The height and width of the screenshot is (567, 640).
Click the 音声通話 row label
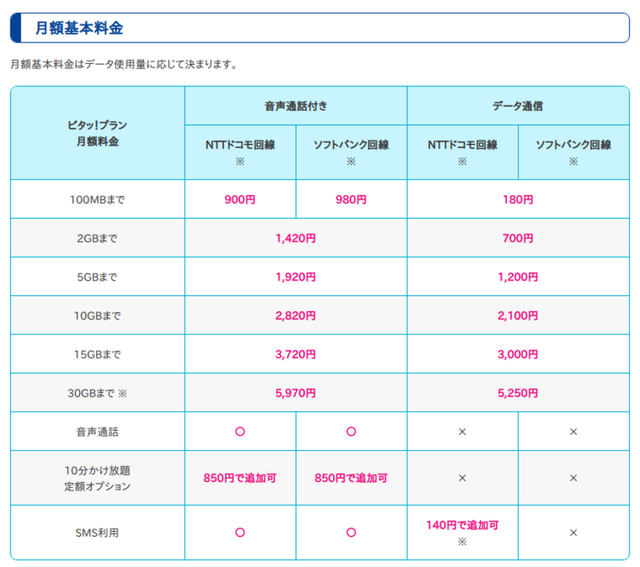click(x=97, y=432)
